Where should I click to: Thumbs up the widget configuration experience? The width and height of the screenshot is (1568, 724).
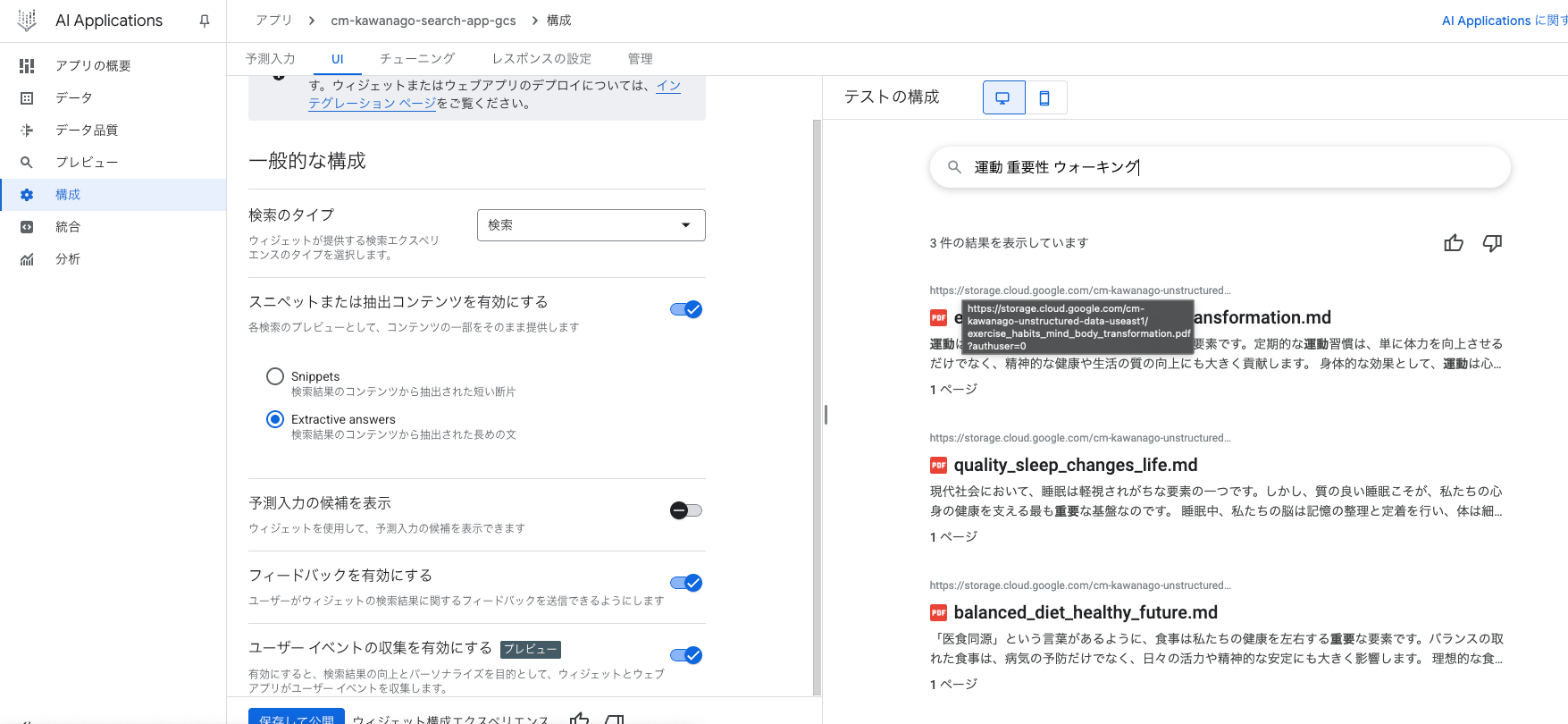tap(580, 718)
